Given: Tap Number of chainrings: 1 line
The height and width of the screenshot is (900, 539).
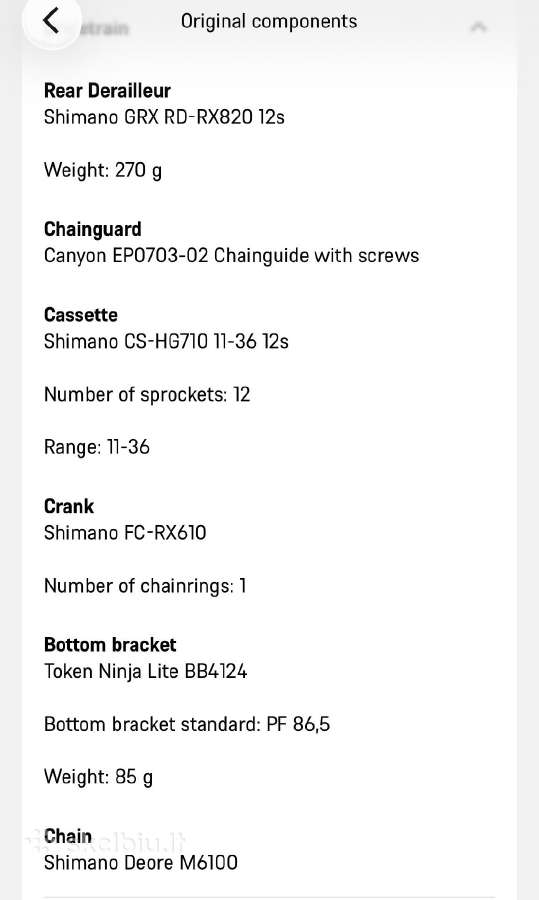Looking at the screenshot, I should point(145,586).
